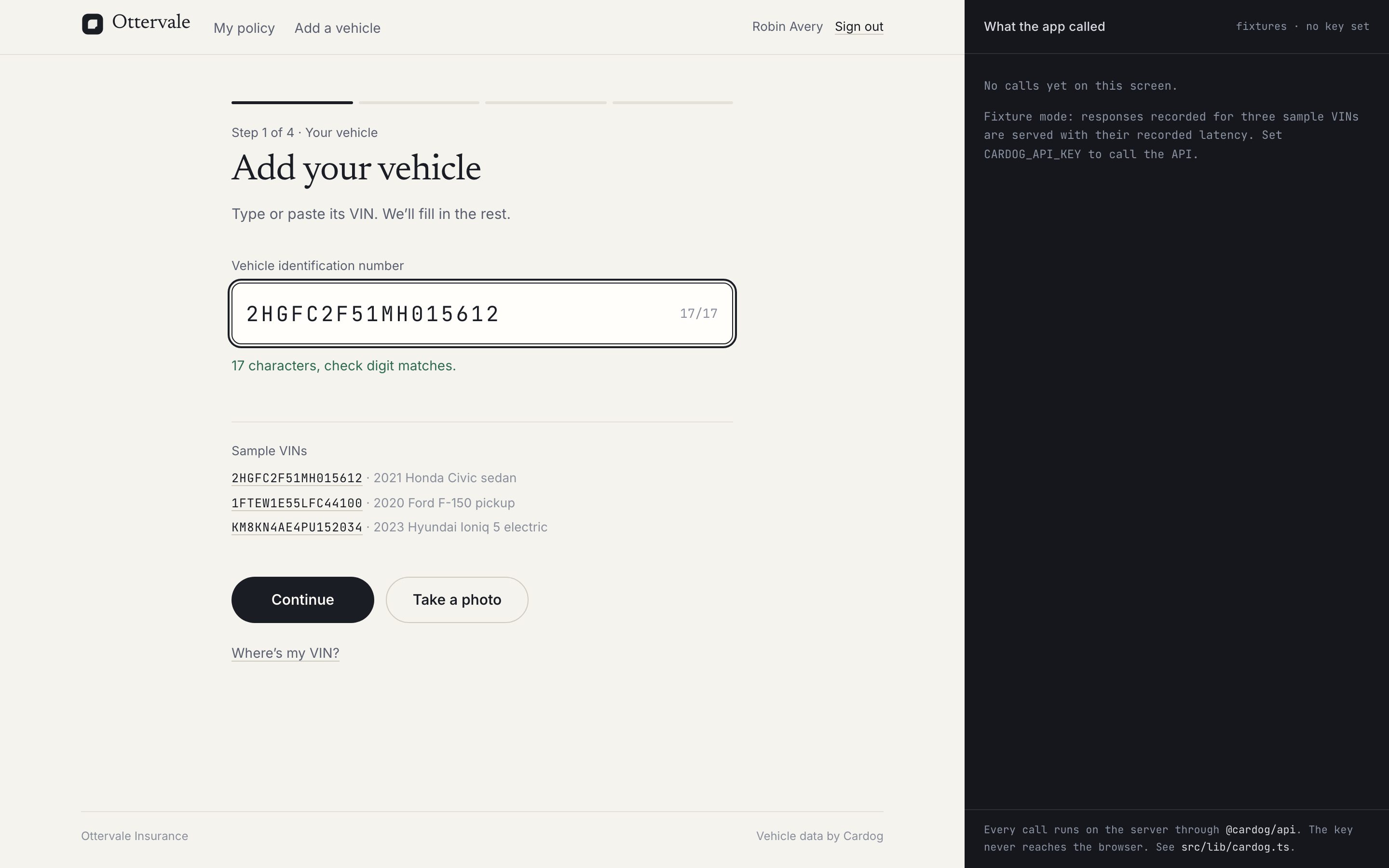Image resolution: width=1389 pixels, height=868 pixels.
Task: Click the fixtures no key set status
Action: point(1302,27)
